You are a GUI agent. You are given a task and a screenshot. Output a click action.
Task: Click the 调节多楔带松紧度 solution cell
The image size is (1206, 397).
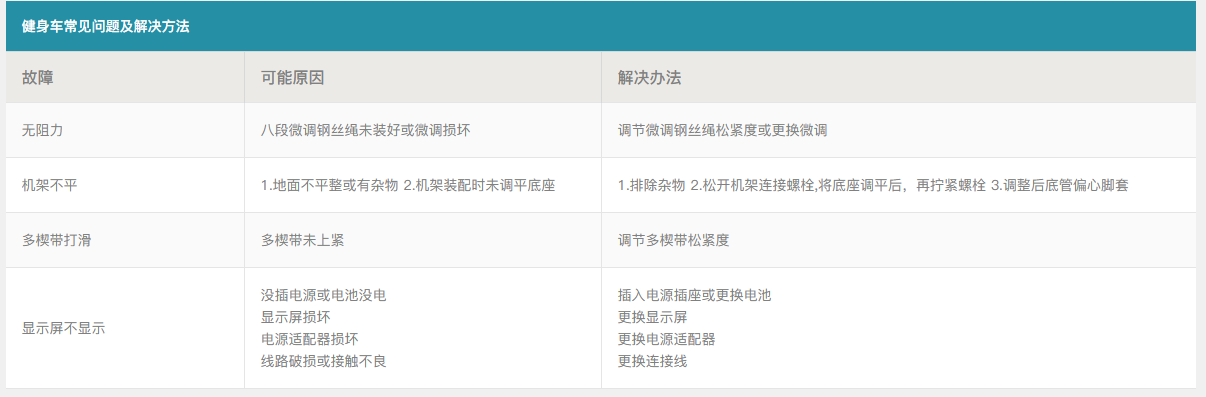899,240
